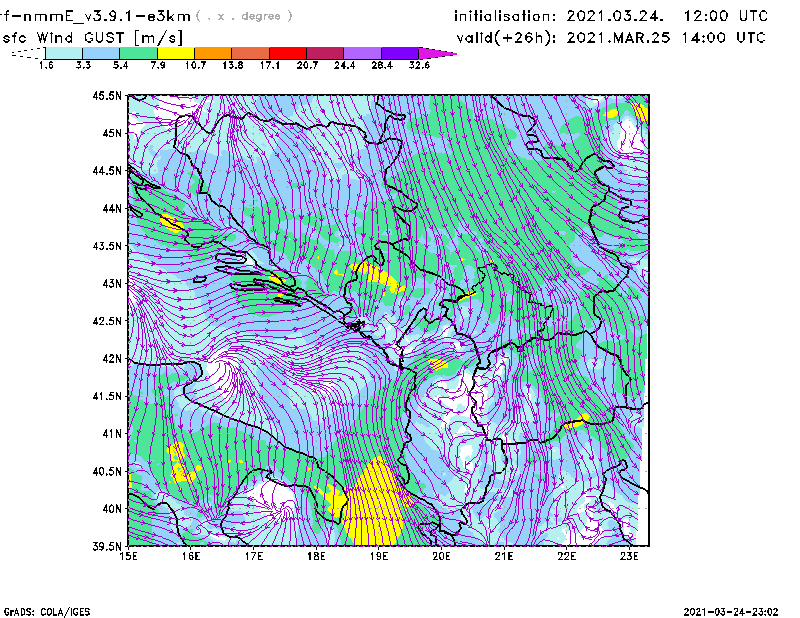Click the legend value 13.8

(233, 65)
